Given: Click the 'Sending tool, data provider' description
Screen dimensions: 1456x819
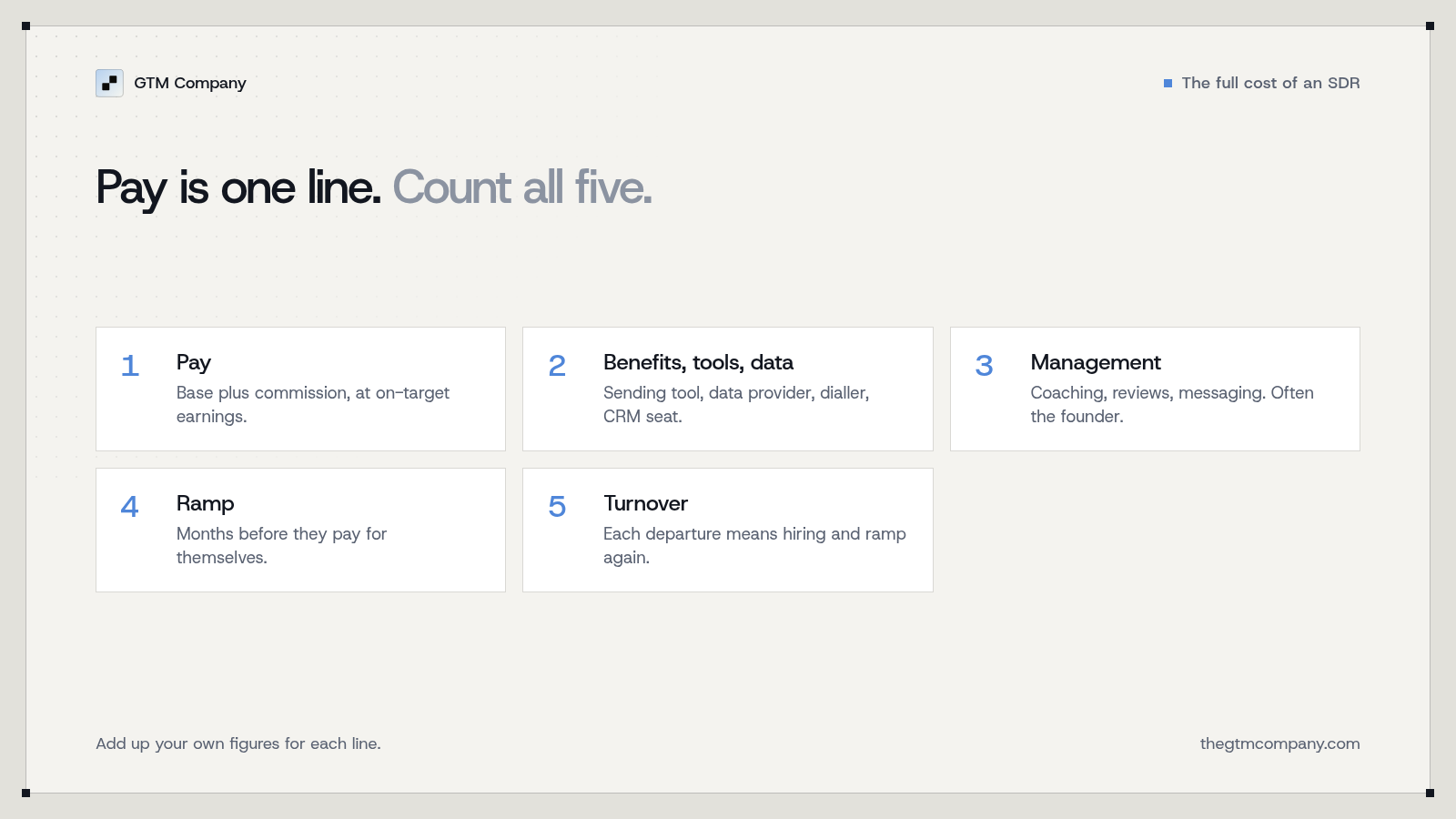Looking at the screenshot, I should [x=736, y=404].
